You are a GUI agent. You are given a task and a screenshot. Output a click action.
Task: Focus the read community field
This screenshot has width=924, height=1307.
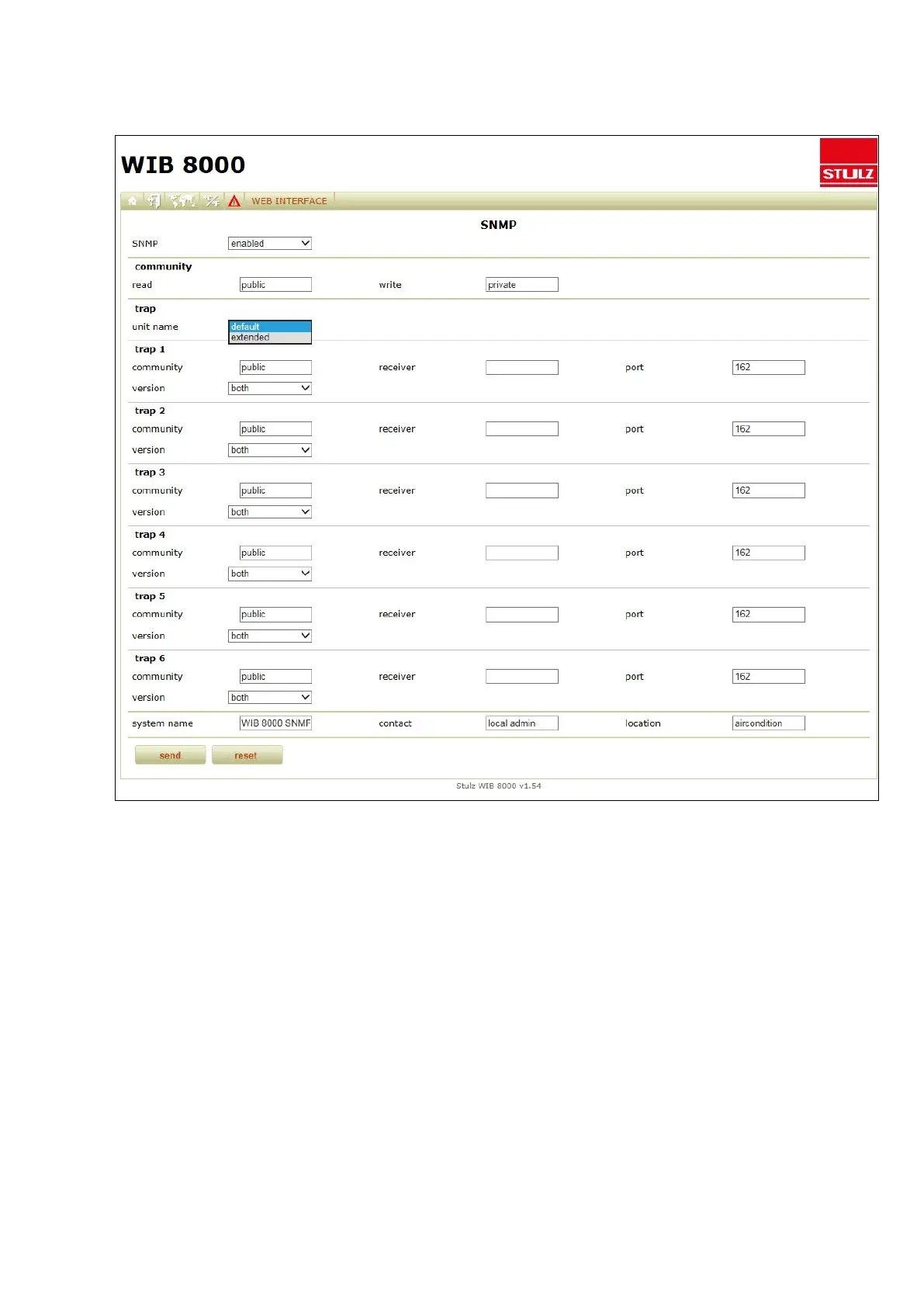point(275,285)
